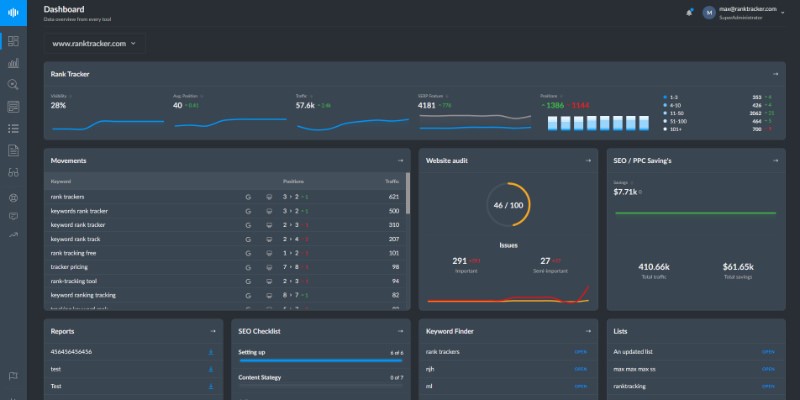Click the Movements table scrollbar
The image size is (800, 400).
(408, 193)
